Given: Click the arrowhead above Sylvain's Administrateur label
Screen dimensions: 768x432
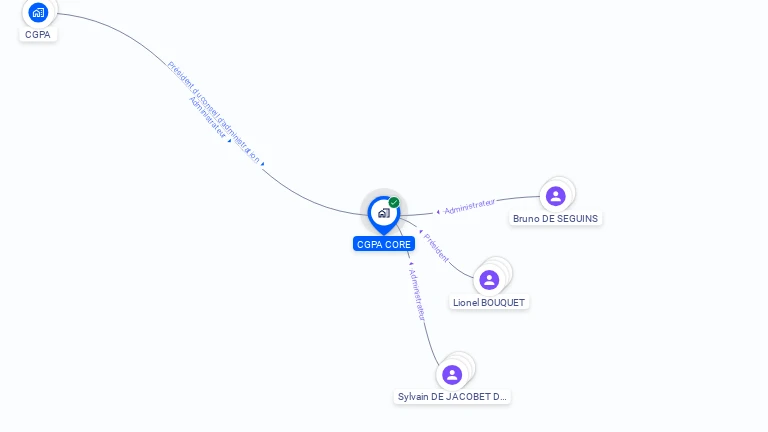Looking at the screenshot, I should pyautogui.click(x=411, y=264).
